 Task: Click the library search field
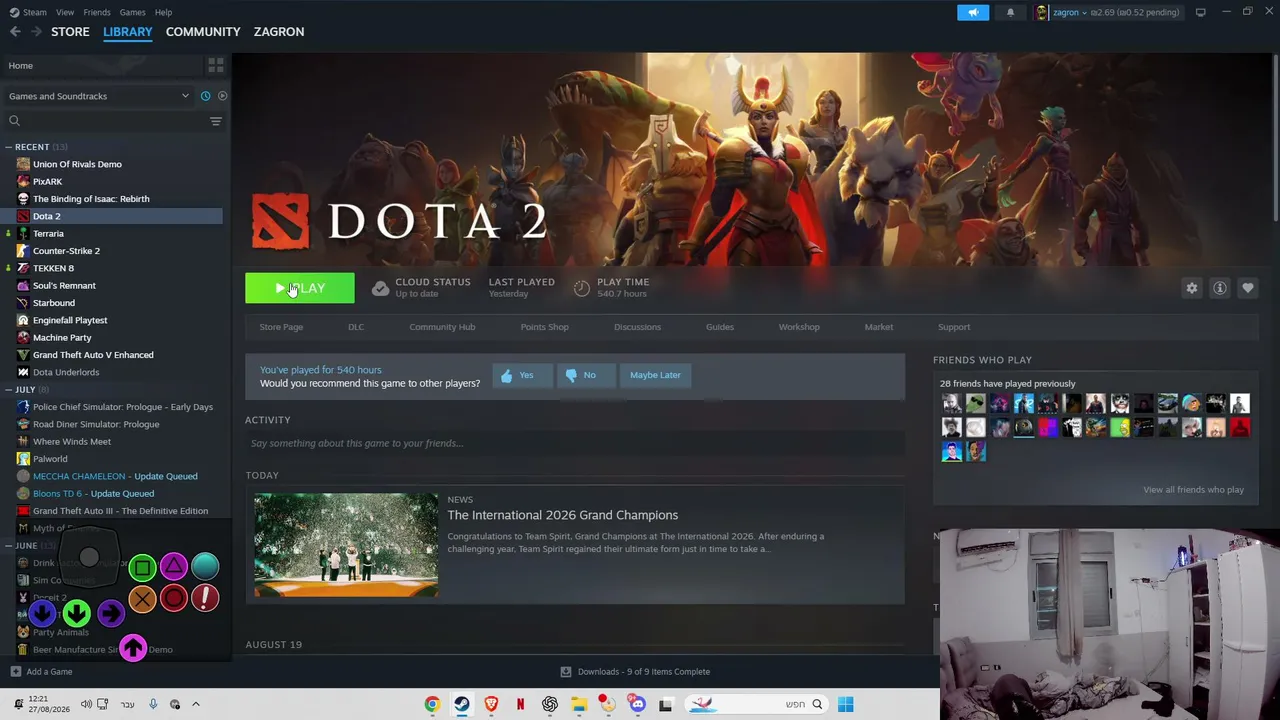point(107,121)
